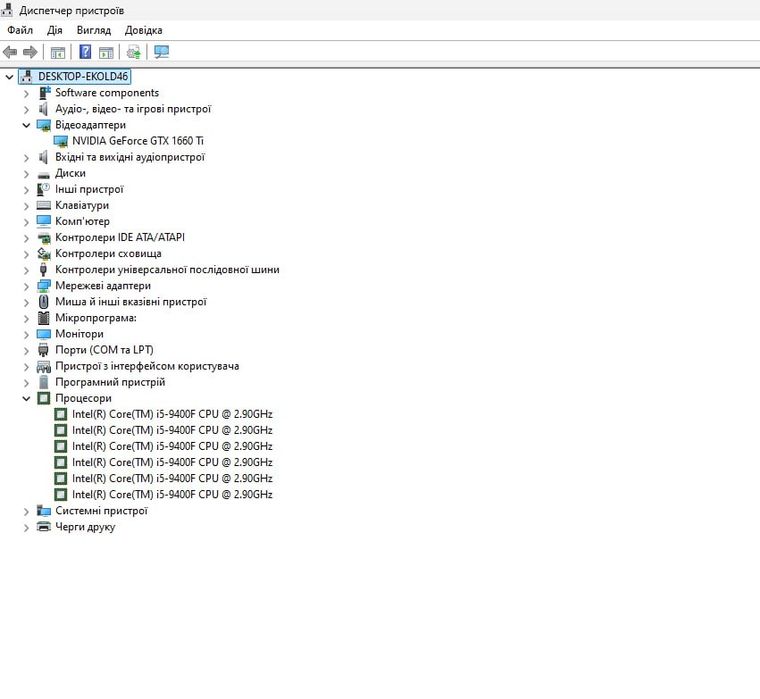
Task: Click the Процесори category chip icon
Action: 44,398
